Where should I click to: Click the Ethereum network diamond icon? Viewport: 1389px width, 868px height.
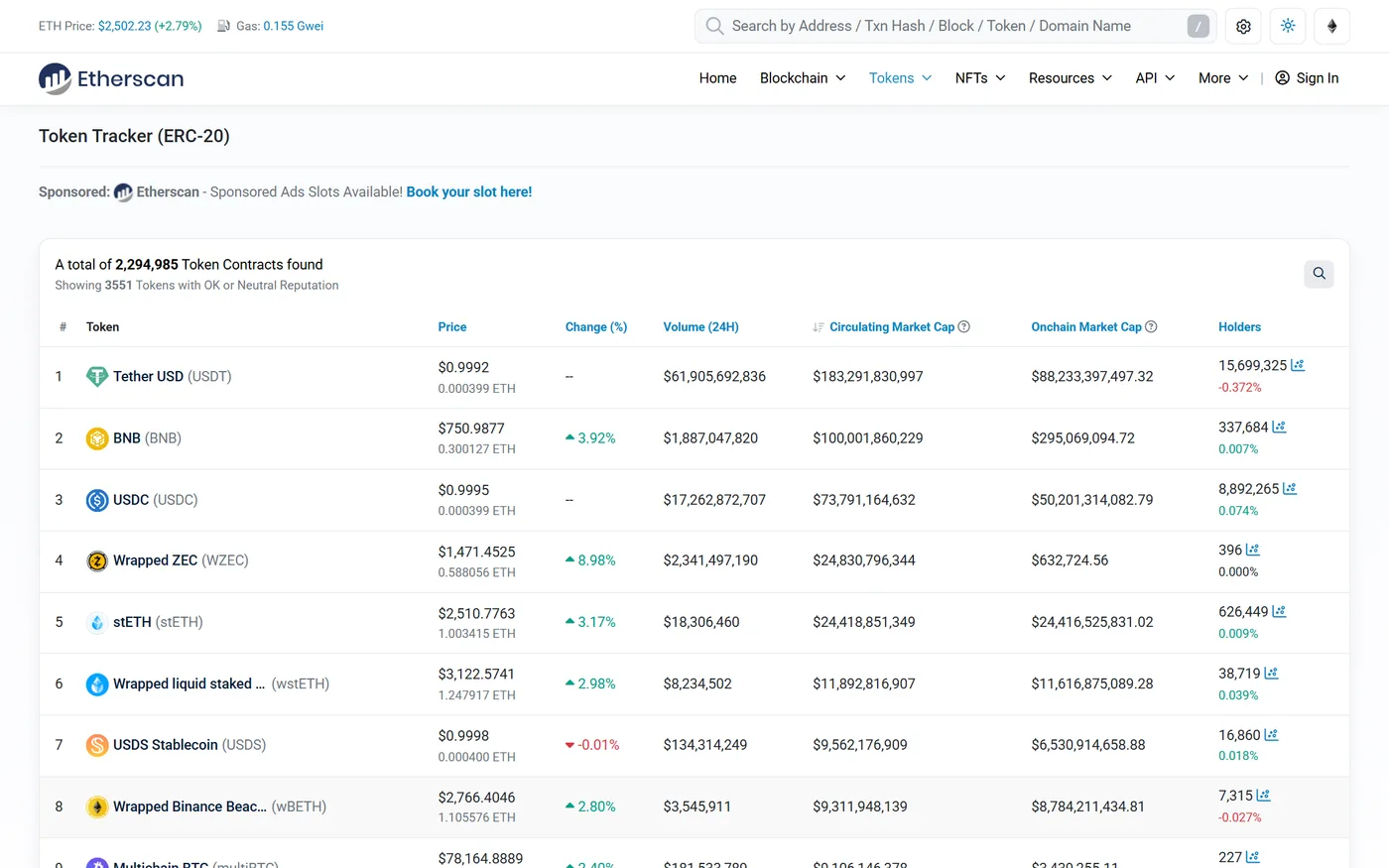(x=1331, y=27)
